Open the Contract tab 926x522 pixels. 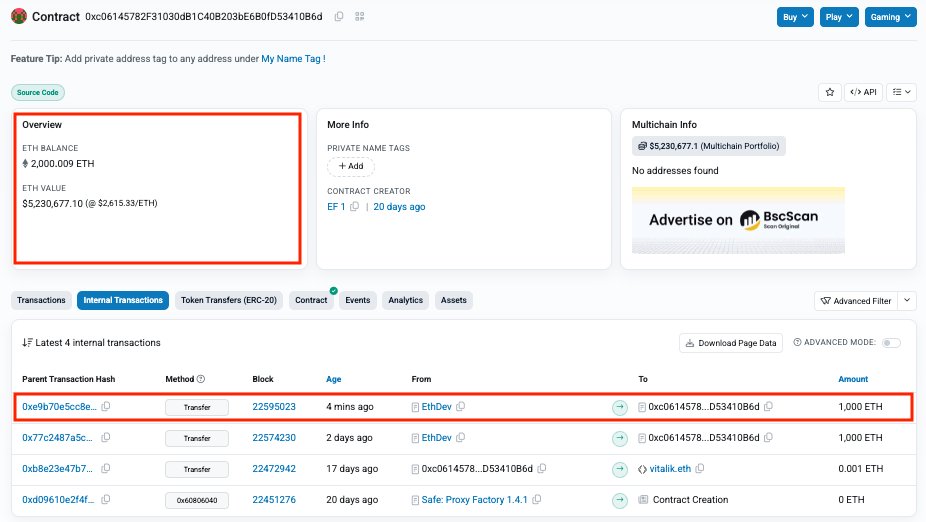point(311,300)
